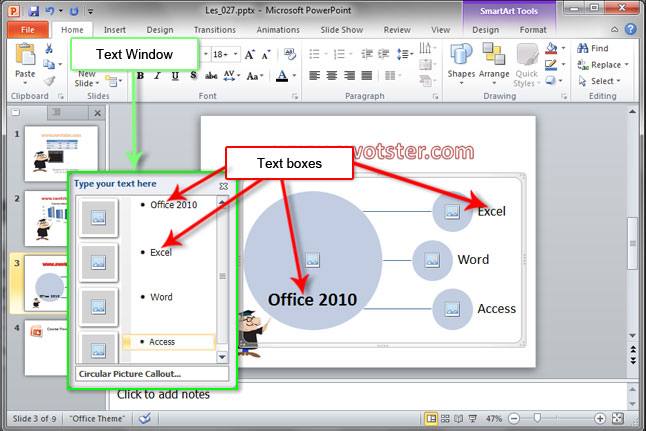Apply text shadow with the S icon

coord(193,75)
